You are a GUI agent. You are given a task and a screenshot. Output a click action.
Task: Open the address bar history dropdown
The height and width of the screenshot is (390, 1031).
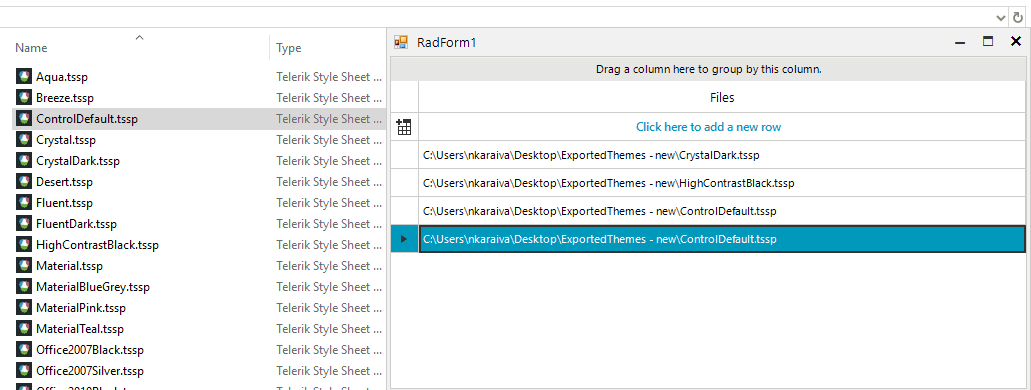click(1001, 18)
